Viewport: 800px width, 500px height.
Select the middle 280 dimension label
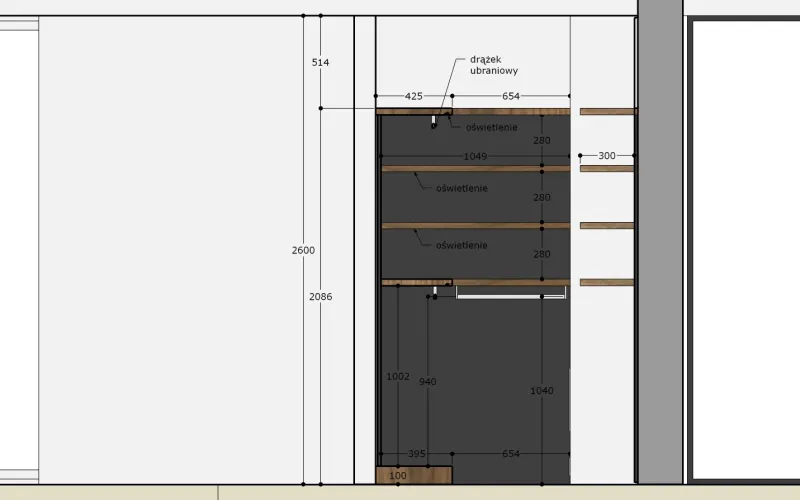click(x=542, y=197)
